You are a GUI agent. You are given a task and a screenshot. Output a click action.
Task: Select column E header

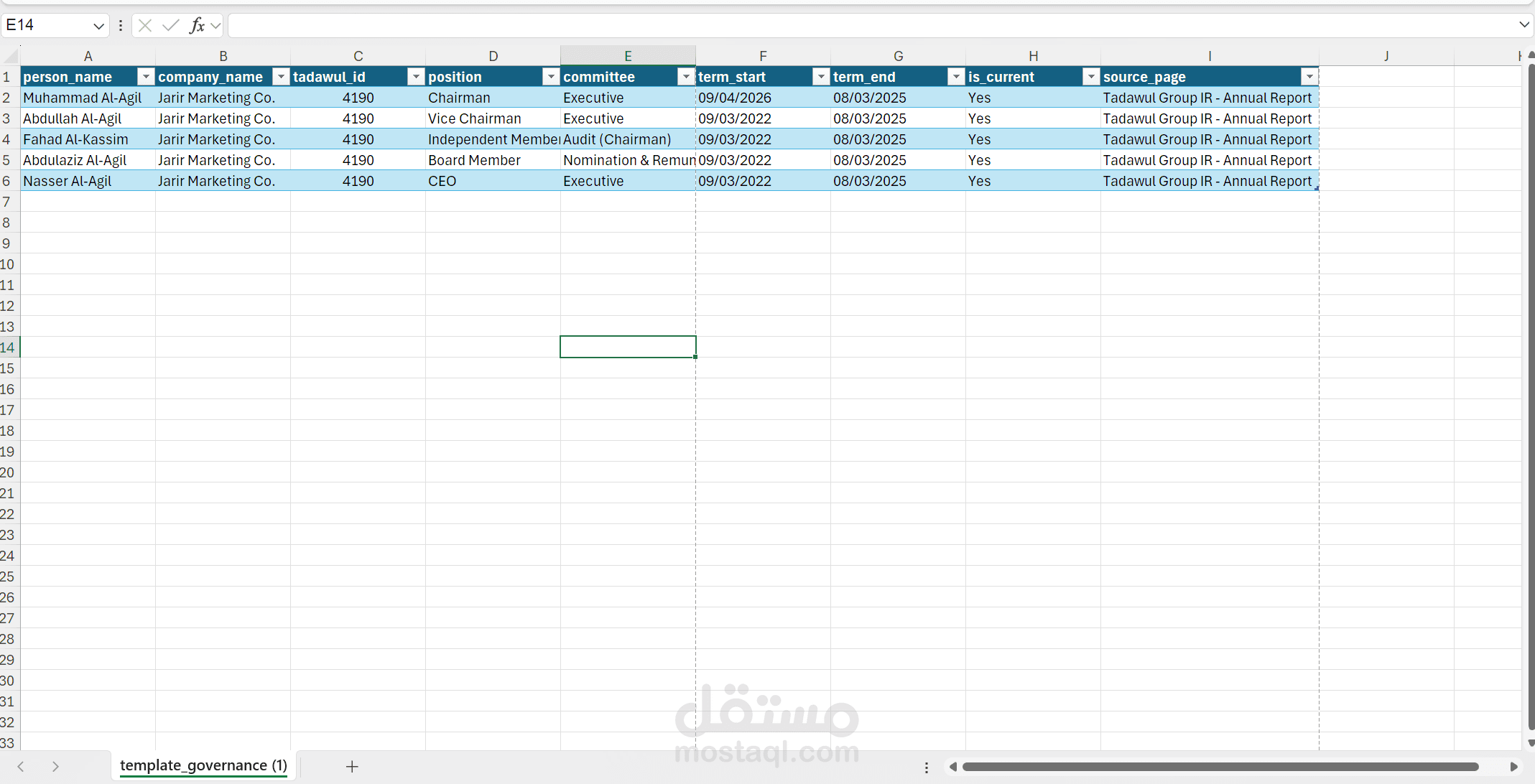coord(628,56)
